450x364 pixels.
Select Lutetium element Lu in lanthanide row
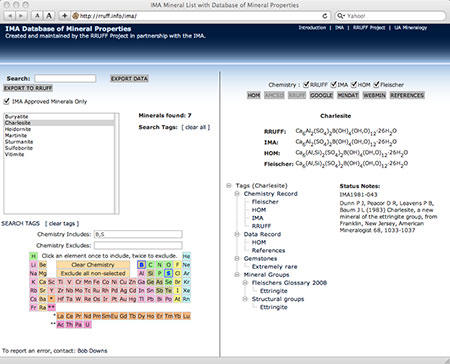coord(186,316)
